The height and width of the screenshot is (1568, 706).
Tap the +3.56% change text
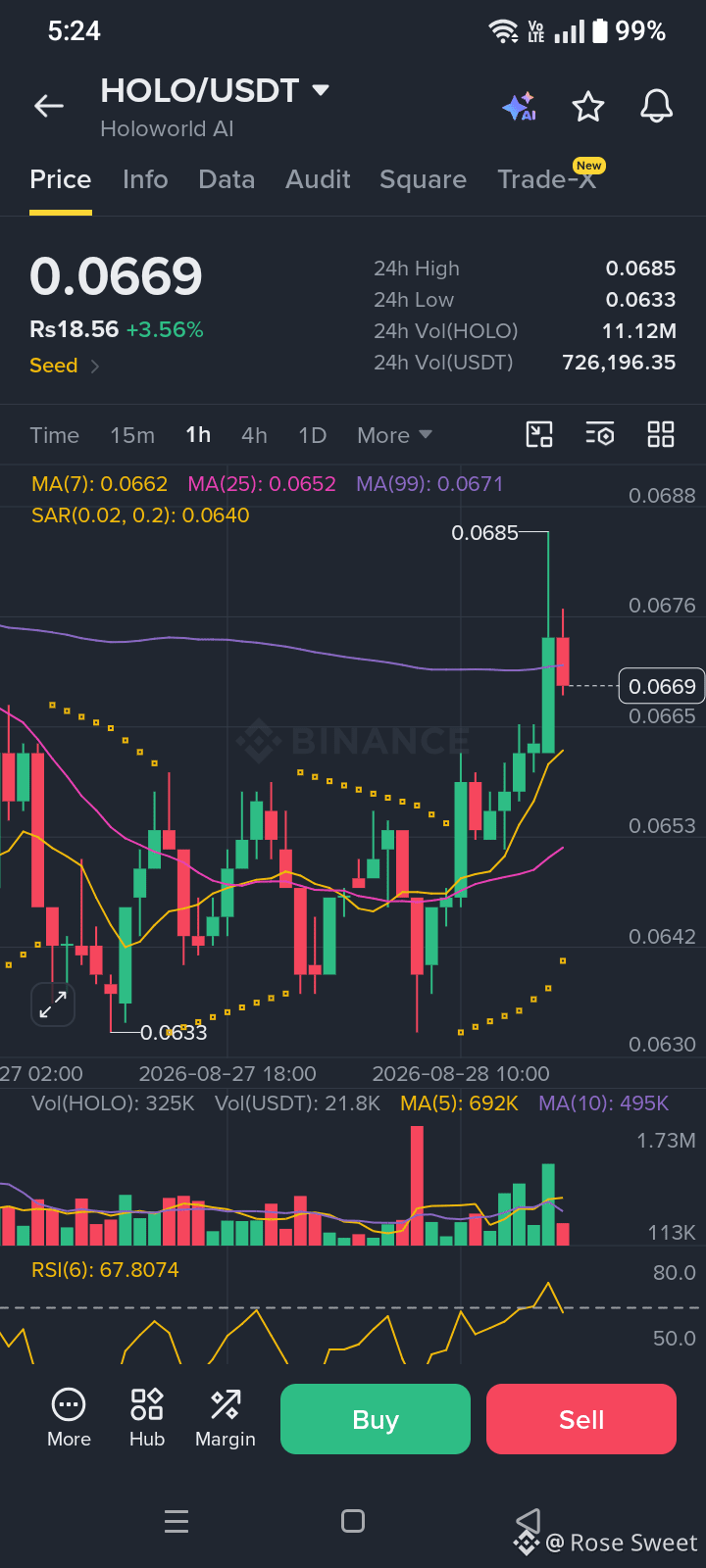click(x=165, y=330)
